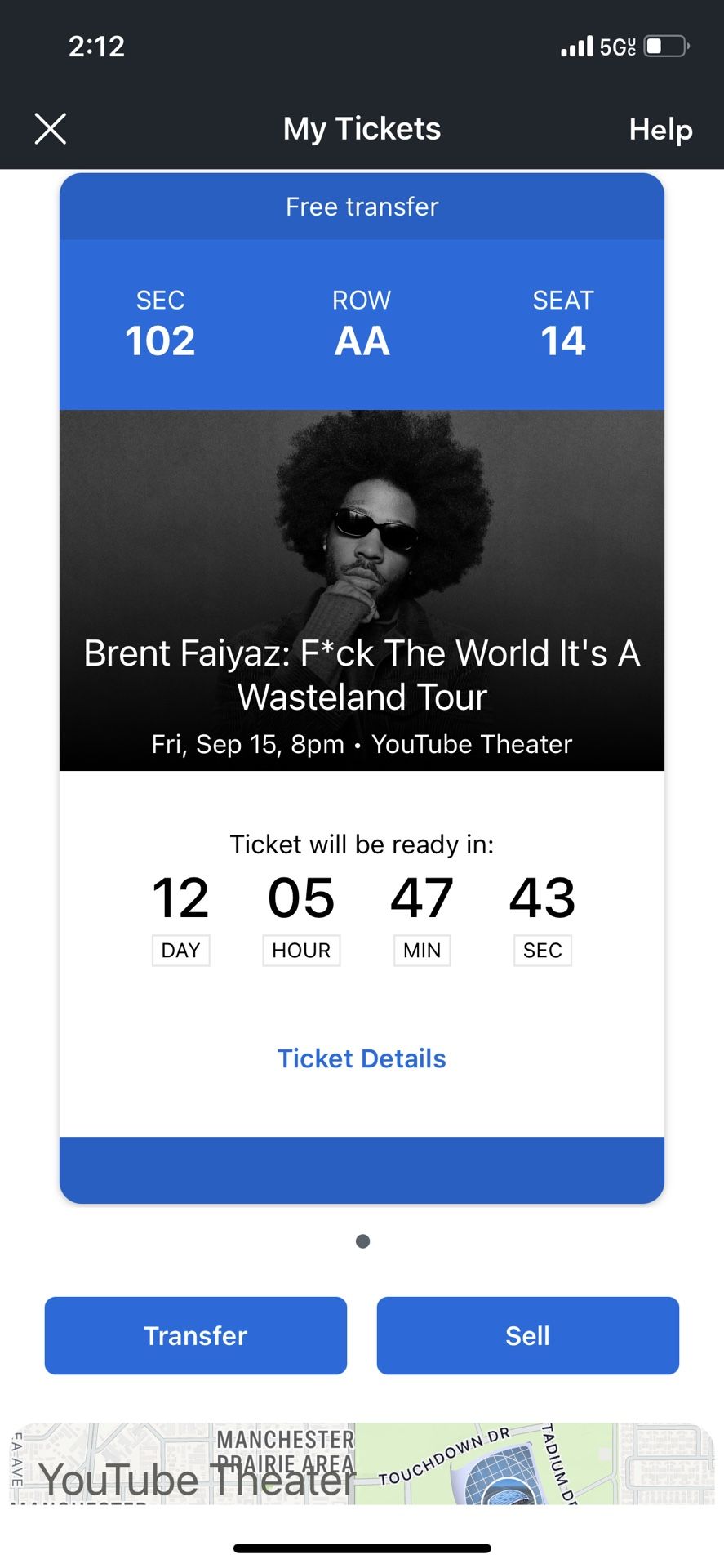The image size is (724, 1568).
Task: Tap the battery icon in status bar
Action: pos(666,47)
